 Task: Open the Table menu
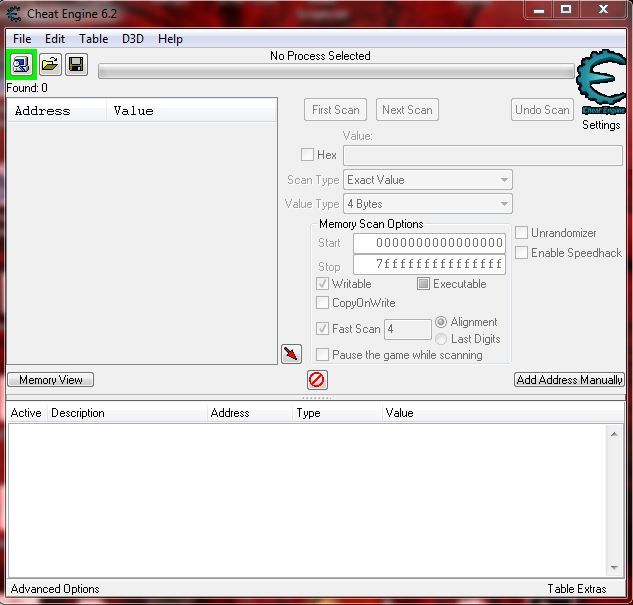click(x=93, y=39)
